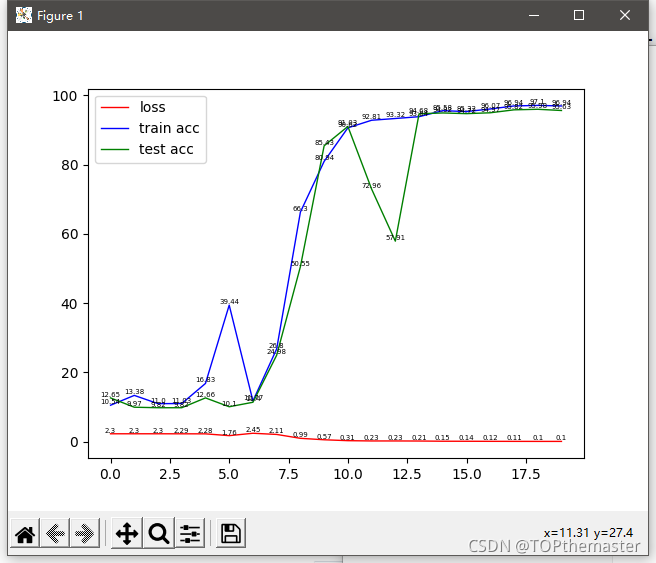Viewport: 656px width, 563px height.
Task: Click the 'test acc' legend label
Action: point(166,149)
